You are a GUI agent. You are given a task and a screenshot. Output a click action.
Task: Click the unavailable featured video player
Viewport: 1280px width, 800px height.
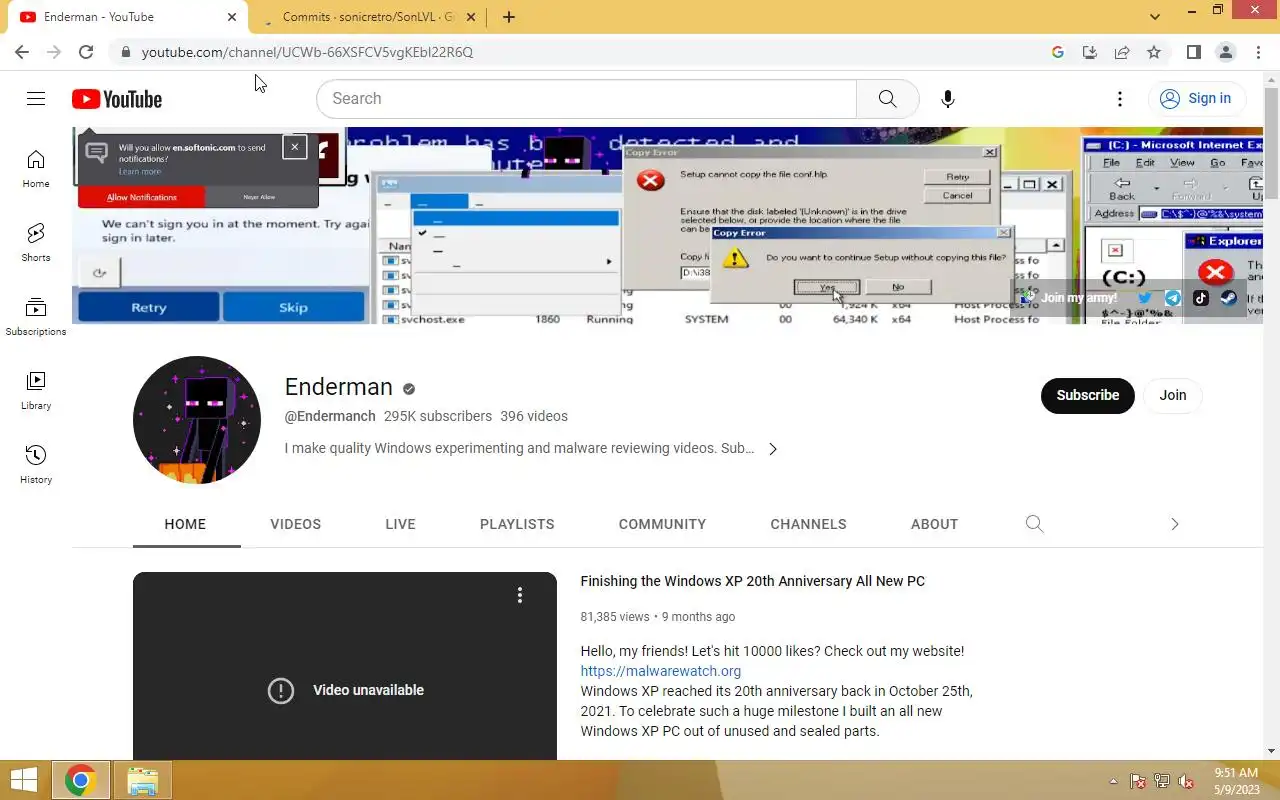tap(345, 666)
